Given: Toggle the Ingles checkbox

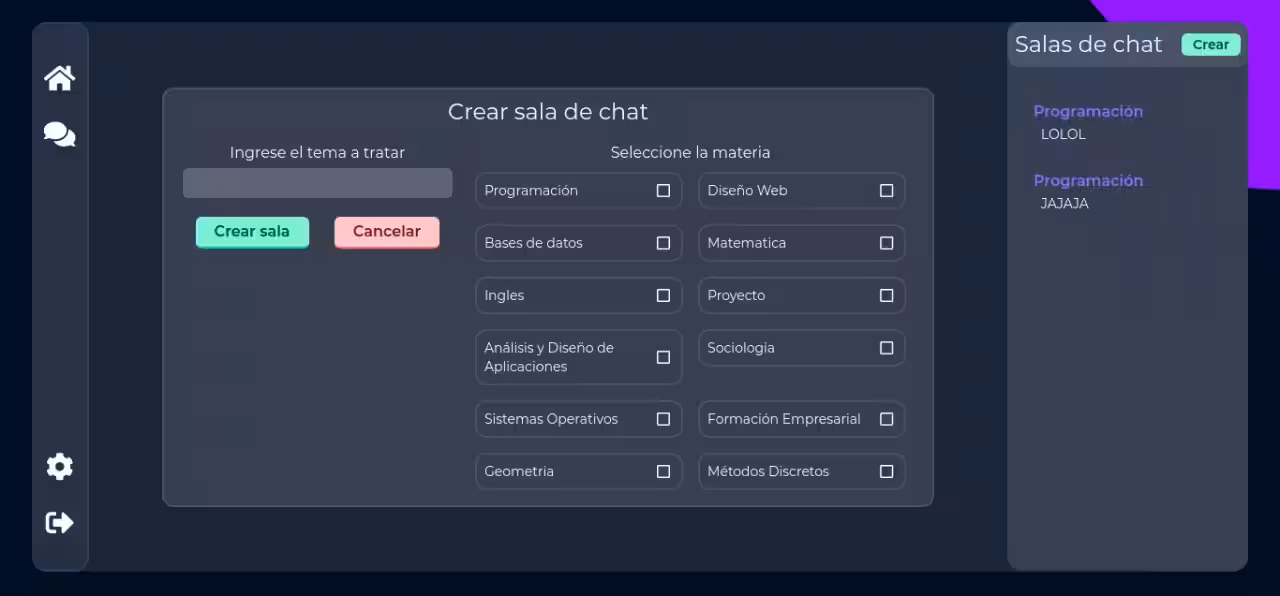Looking at the screenshot, I should [x=663, y=296].
